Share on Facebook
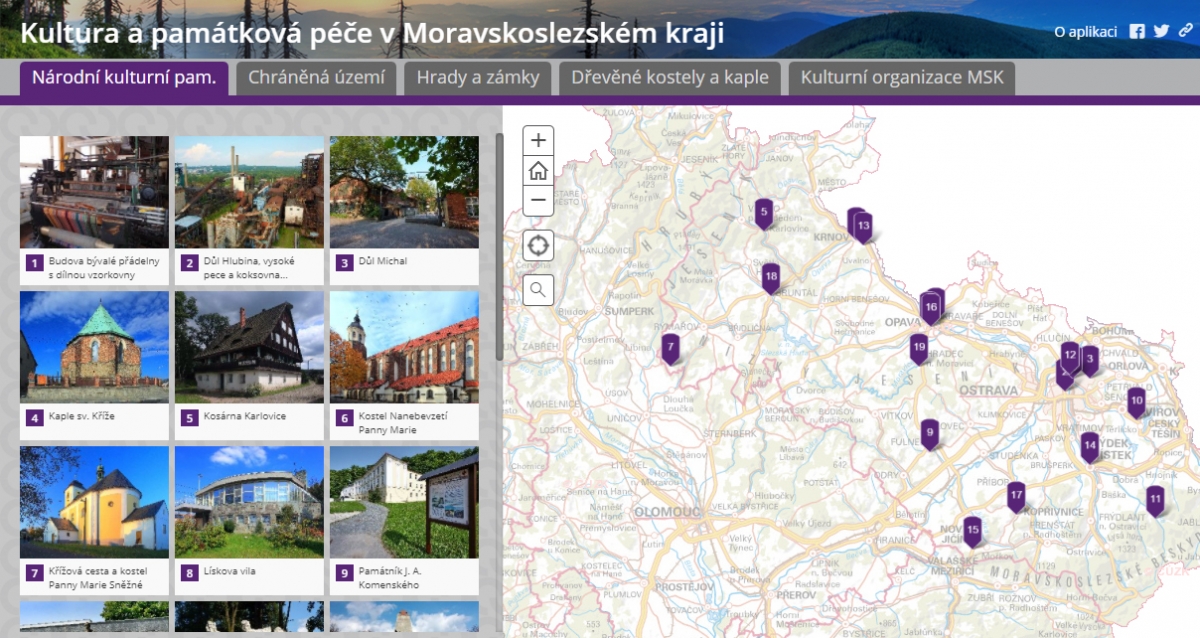The image size is (1200, 638). pyautogui.click(x=1137, y=31)
